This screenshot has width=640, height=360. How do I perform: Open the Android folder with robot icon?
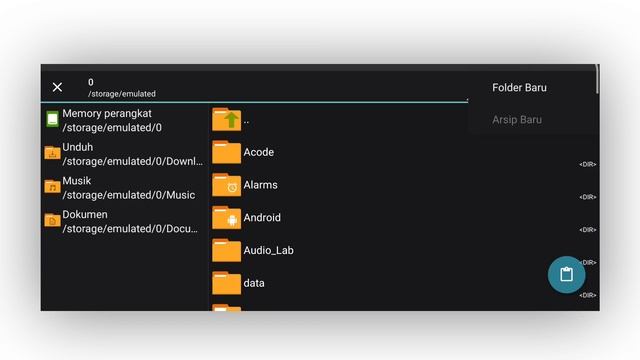click(227, 218)
